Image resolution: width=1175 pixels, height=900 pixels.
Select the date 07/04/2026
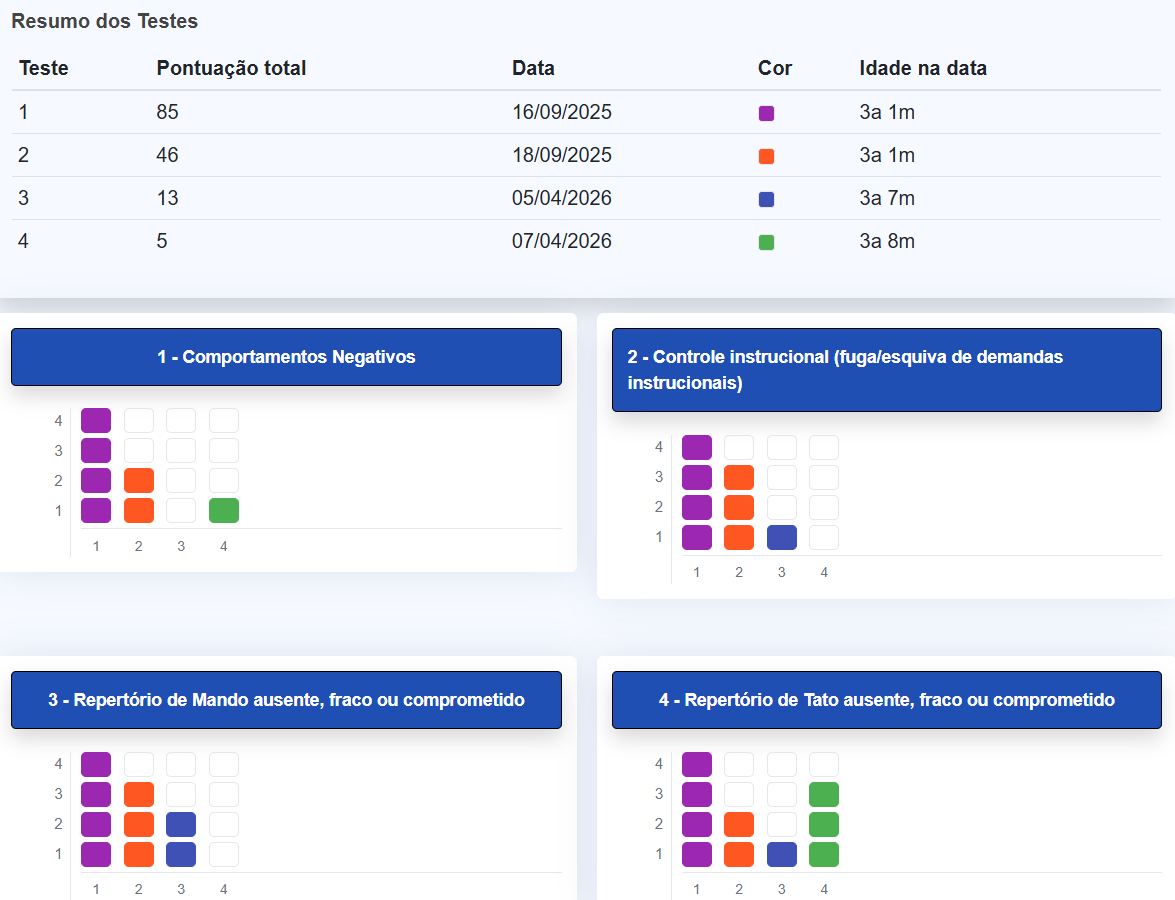[x=561, y=241]
